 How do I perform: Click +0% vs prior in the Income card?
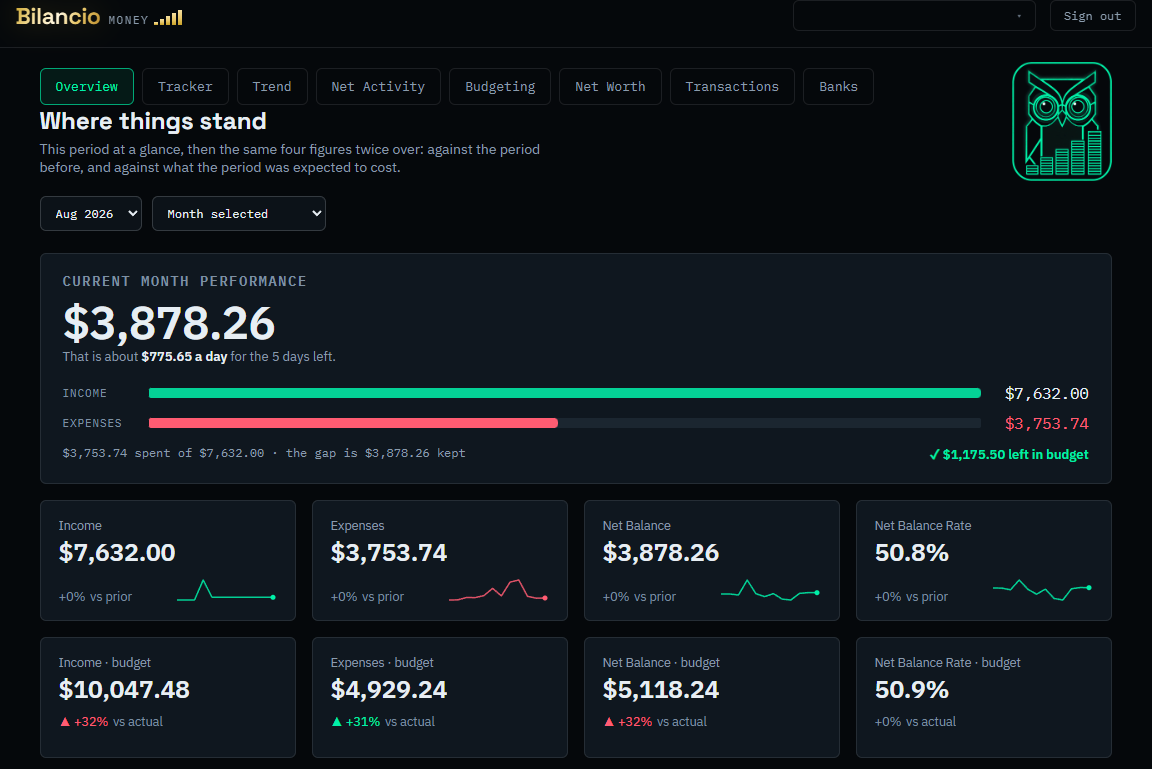[x=95, y=596]
